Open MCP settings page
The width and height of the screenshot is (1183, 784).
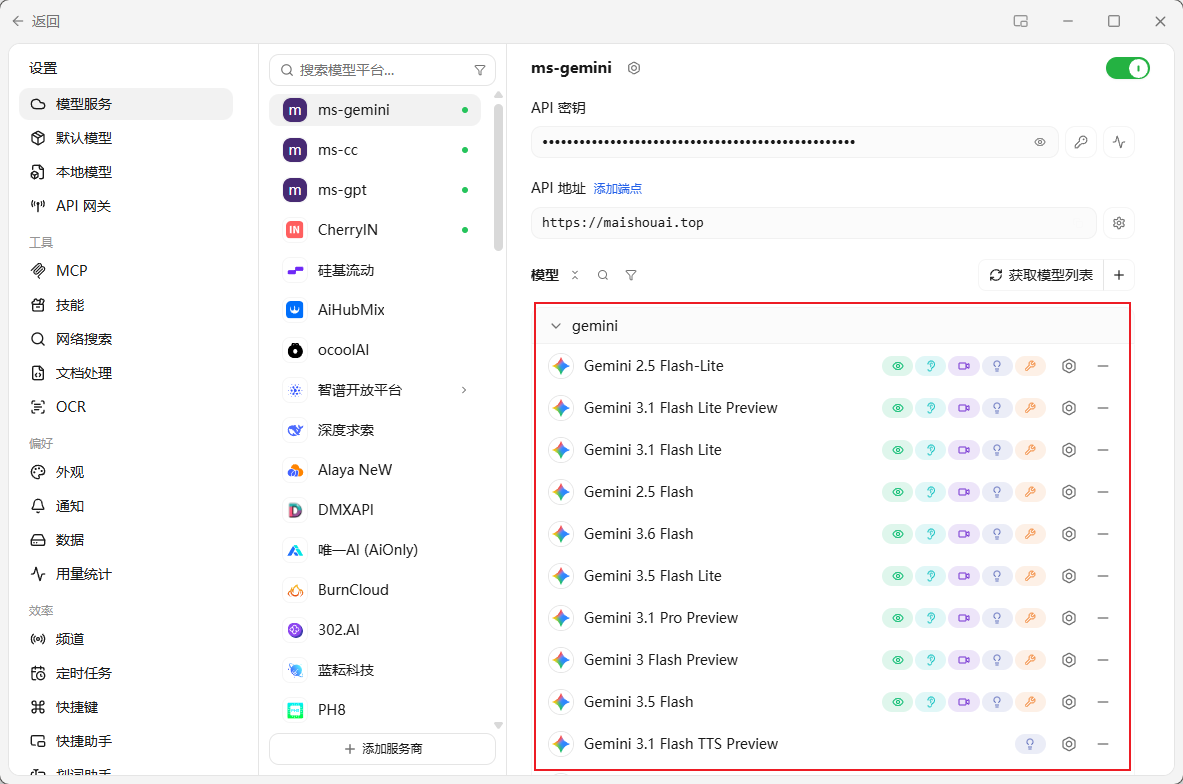(126, 271)
